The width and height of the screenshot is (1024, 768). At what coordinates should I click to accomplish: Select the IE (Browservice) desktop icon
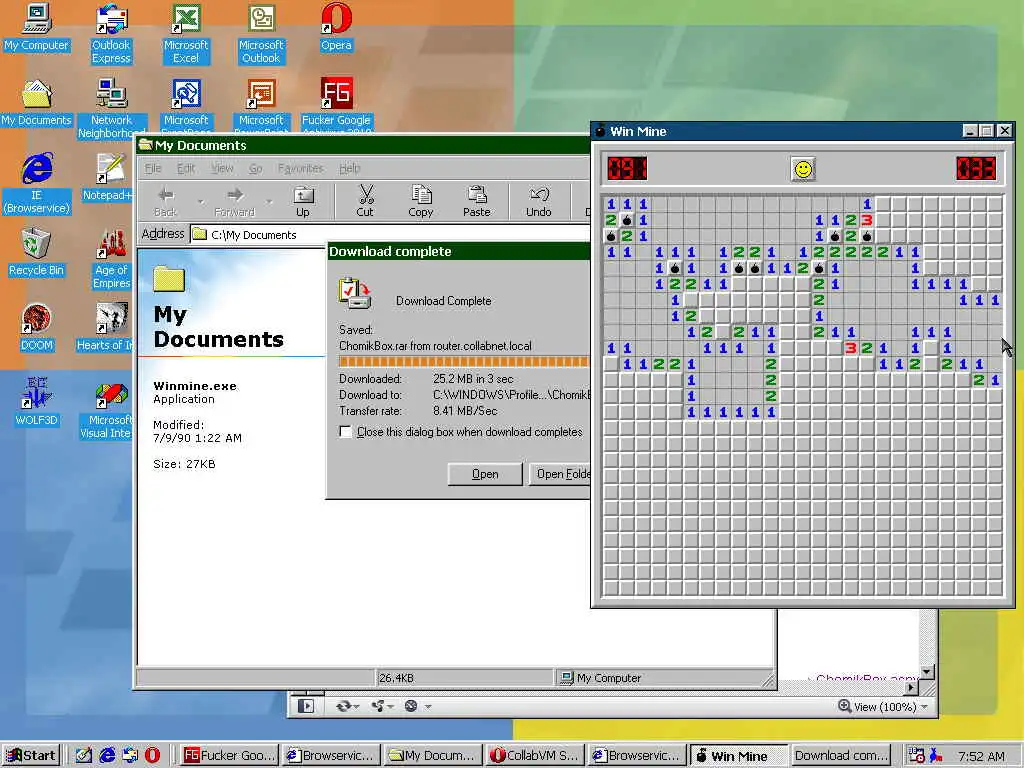click(x=37, y=183)
